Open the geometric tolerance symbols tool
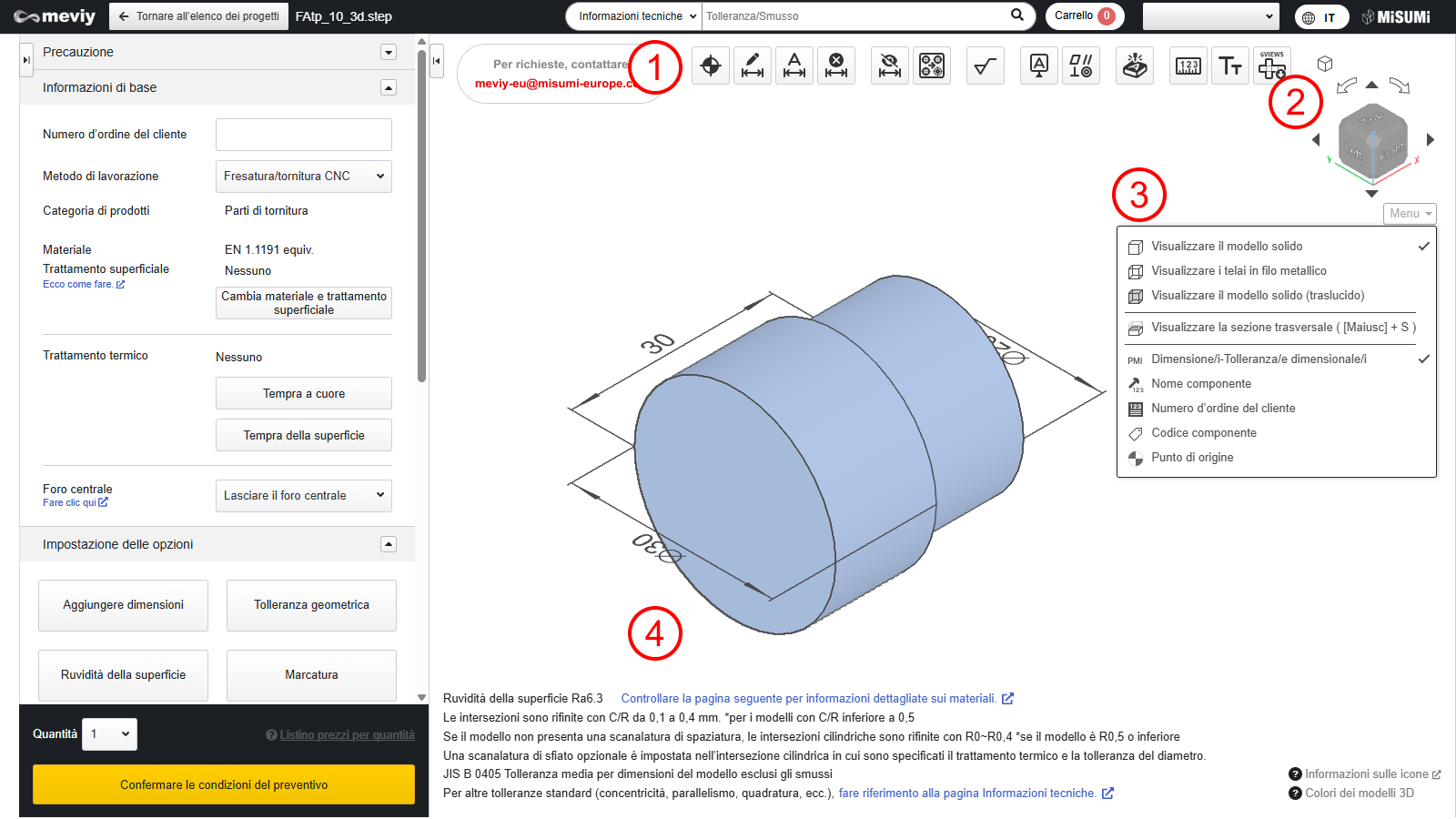This screenshot has width=1456, height=819. (x=1081, y=66)
